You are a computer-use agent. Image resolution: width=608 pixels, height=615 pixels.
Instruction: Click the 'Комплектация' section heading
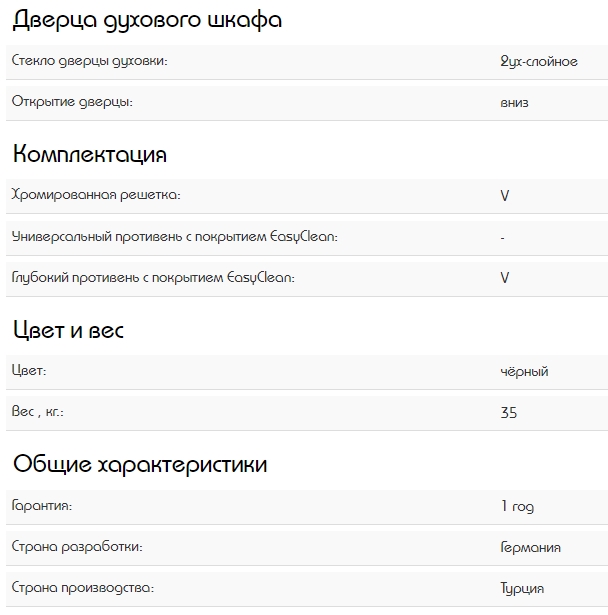pos(89,155)
